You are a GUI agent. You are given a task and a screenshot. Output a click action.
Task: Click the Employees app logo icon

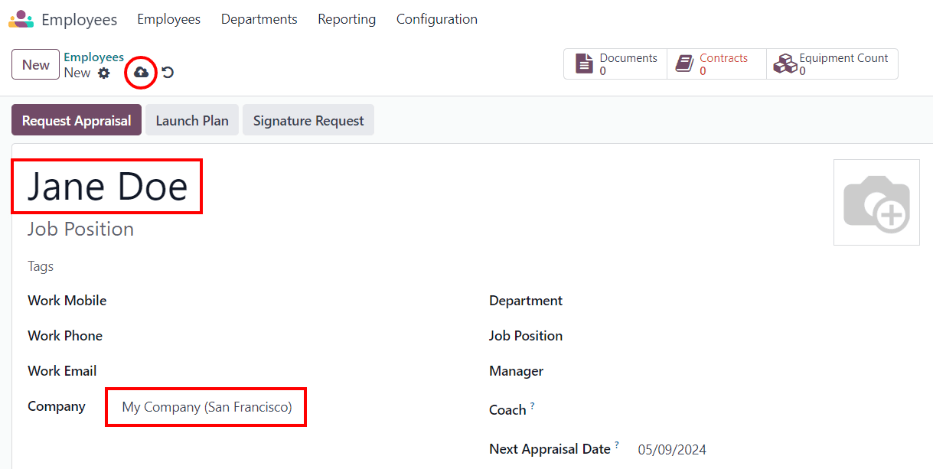point(21,19)
